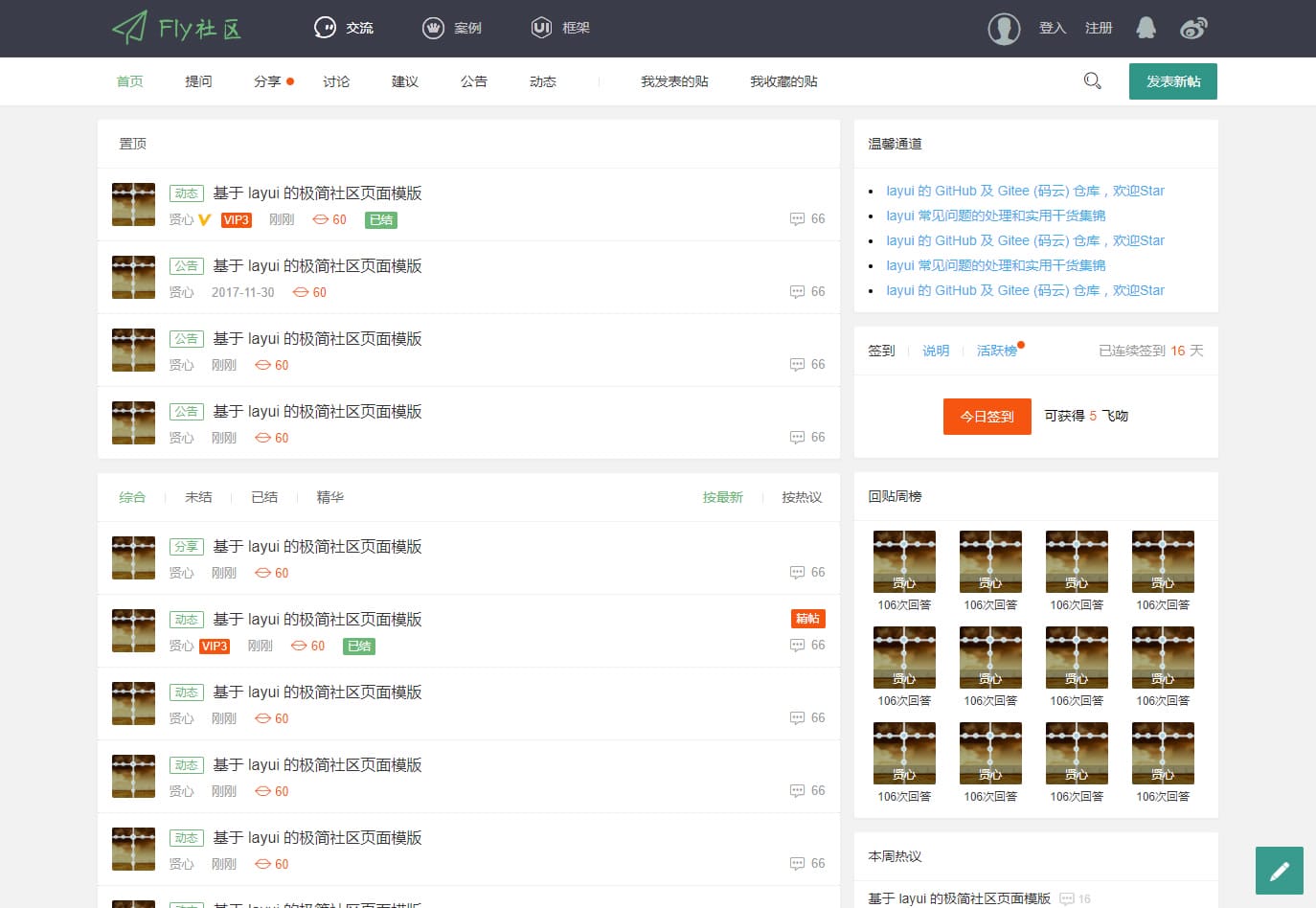Show only 精华 posts

tap(329, 497)
